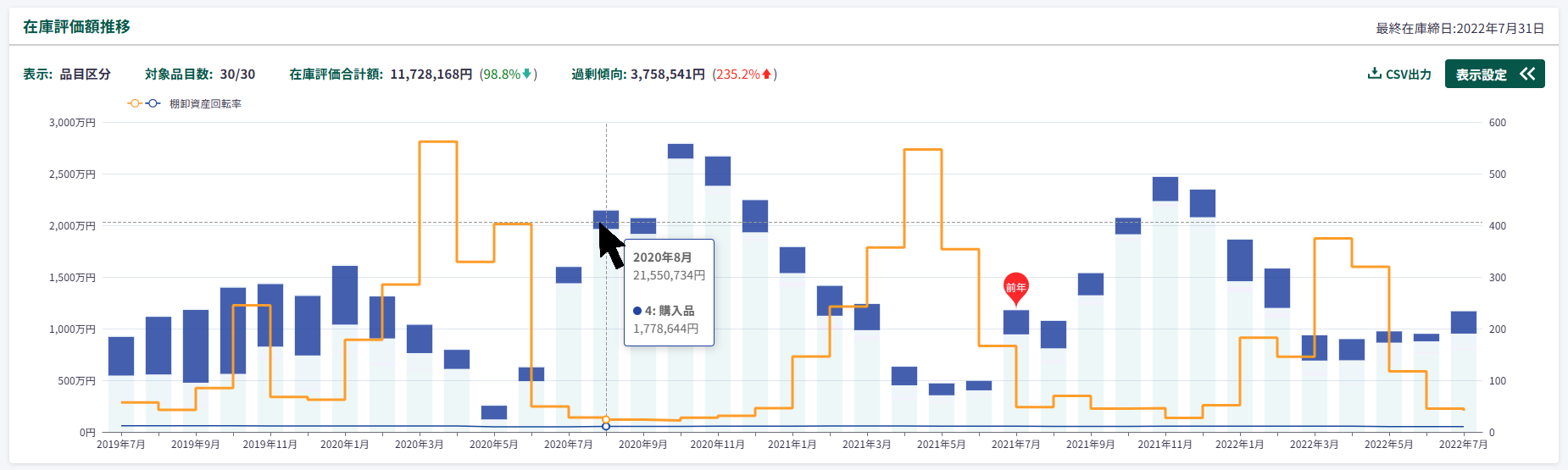Click the double chevron on 表示設定 button
Image resolution: width=1568 pixels, height=470 pixels.
pos(1527,74)
